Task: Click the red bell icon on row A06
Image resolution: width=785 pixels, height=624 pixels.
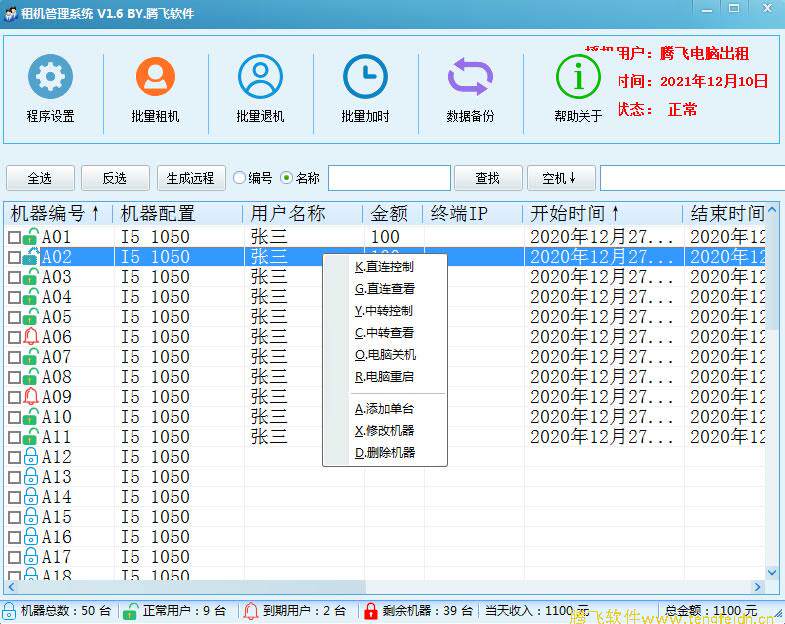Action: [31, 337]
